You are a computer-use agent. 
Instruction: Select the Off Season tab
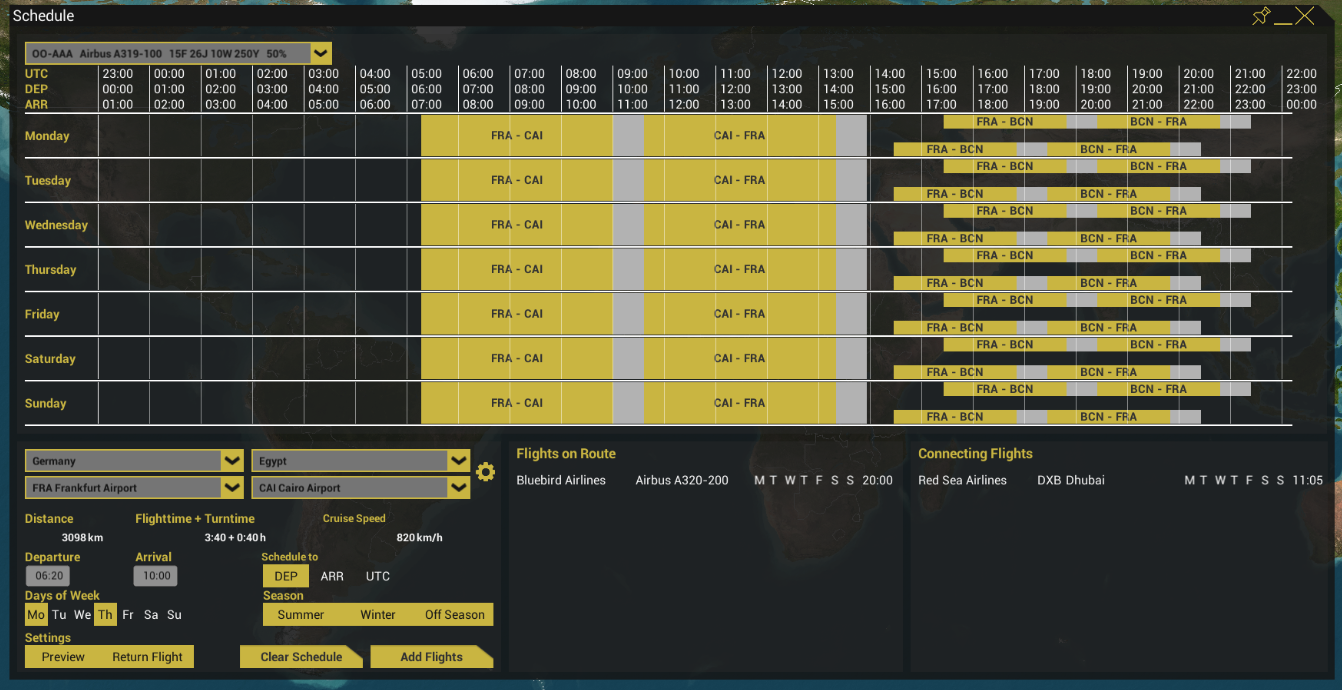coord(455,614)
